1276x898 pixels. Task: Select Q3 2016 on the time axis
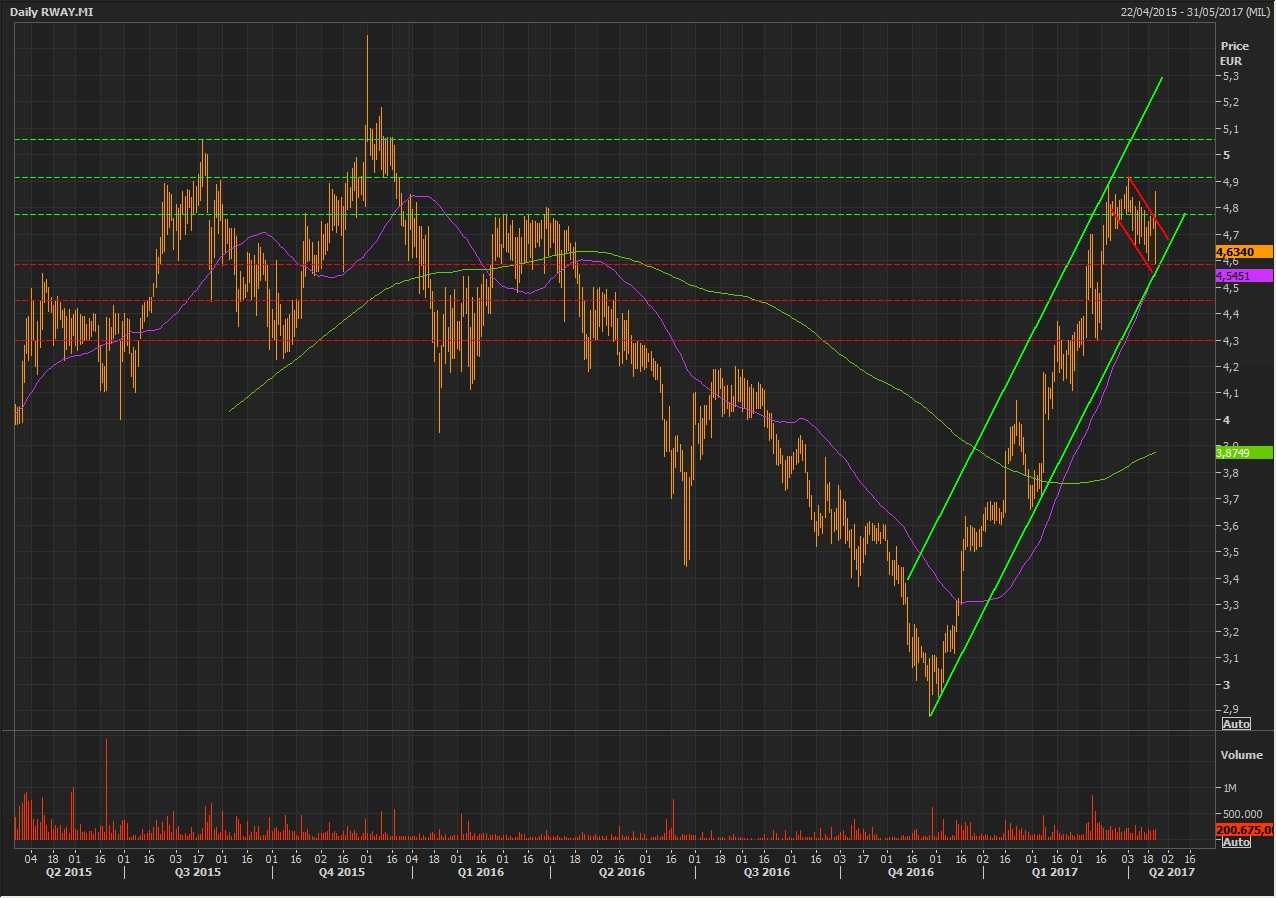(766, 873)
